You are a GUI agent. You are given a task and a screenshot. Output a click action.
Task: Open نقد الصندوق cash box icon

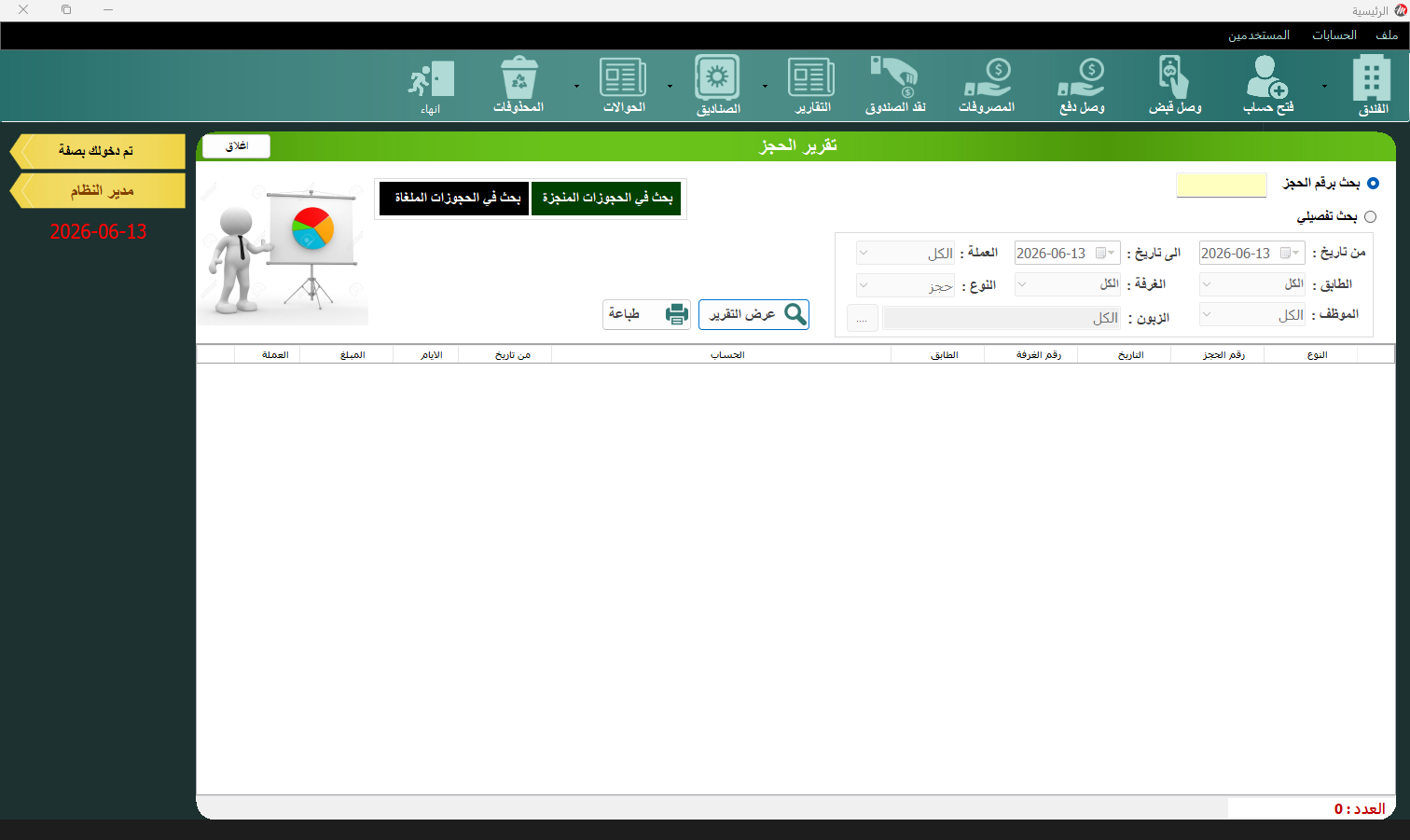(895, 85)
